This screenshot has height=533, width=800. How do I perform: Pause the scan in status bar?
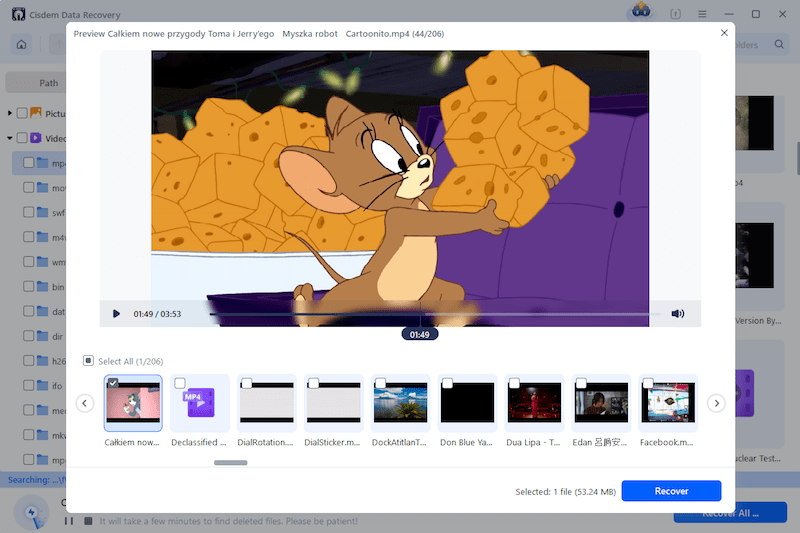click(69, 521)
